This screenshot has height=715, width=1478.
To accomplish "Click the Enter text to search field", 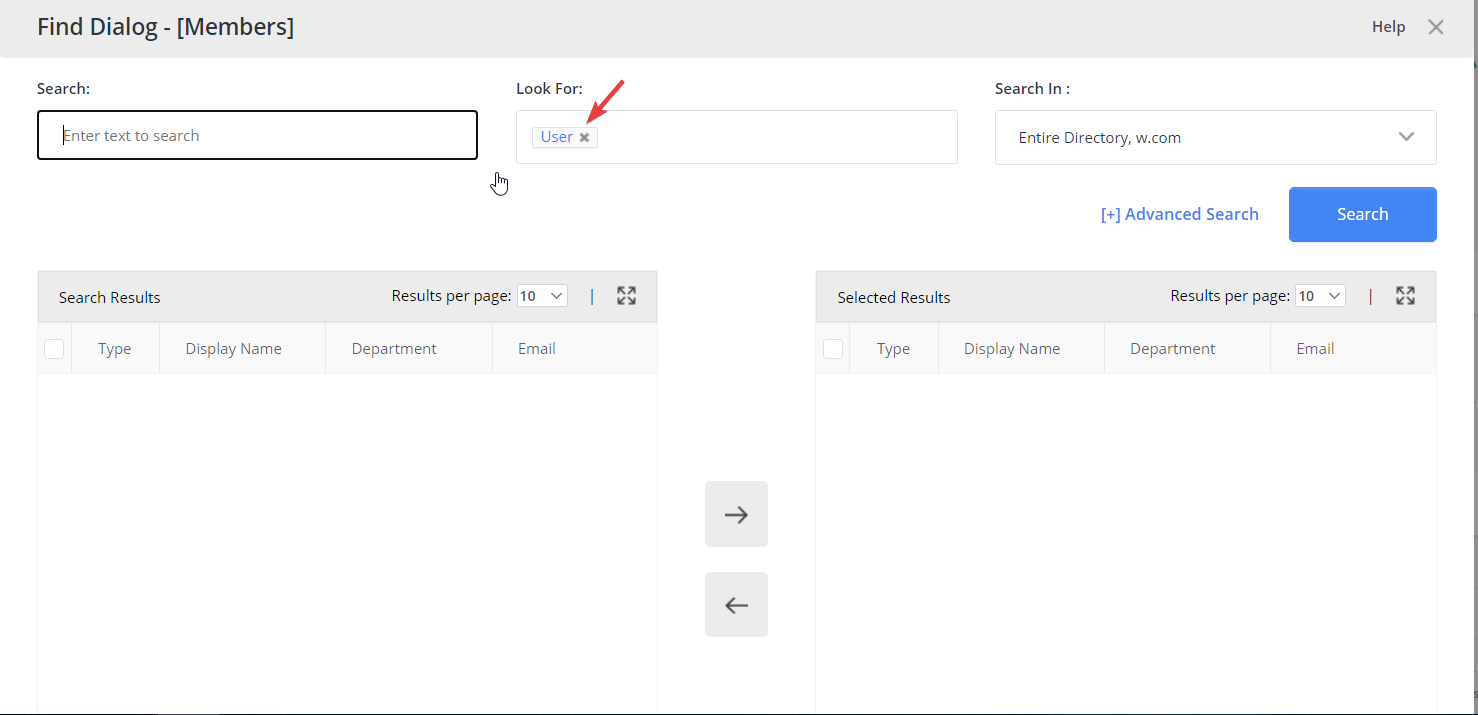I will tap(257, 134).
